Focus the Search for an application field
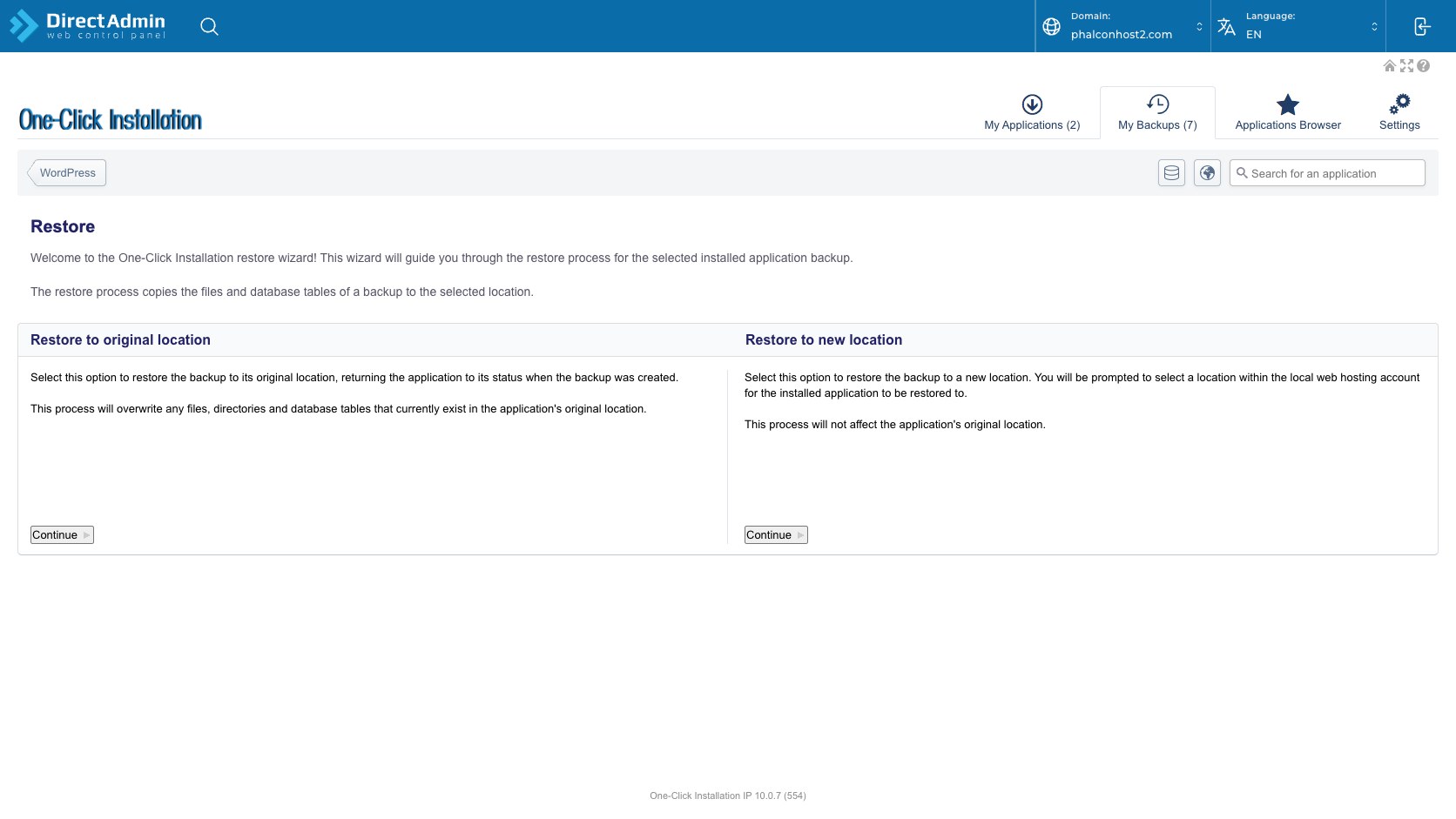 tap(1327, 173)
